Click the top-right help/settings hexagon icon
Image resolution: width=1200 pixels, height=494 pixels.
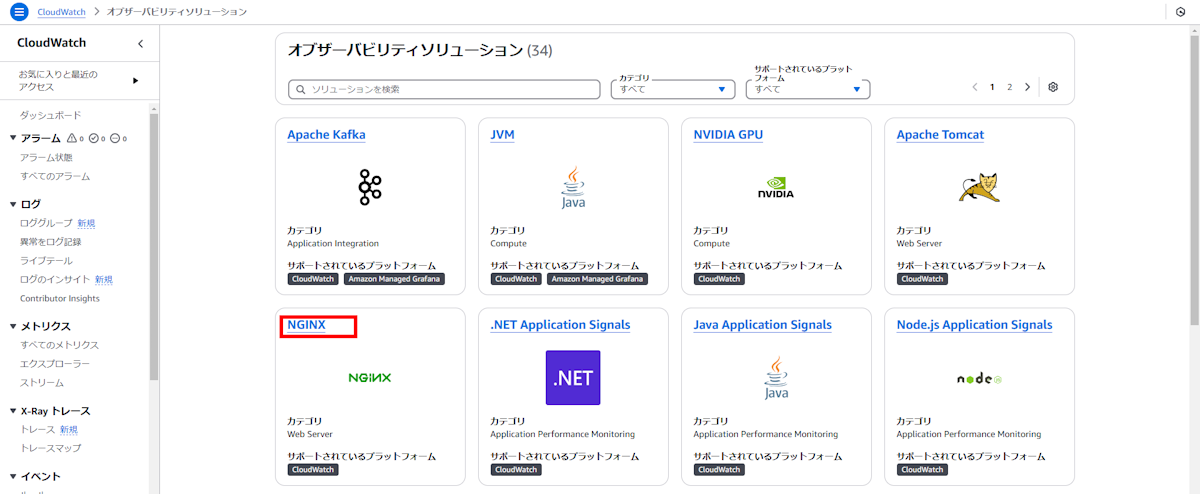[x=1180, y=11]
